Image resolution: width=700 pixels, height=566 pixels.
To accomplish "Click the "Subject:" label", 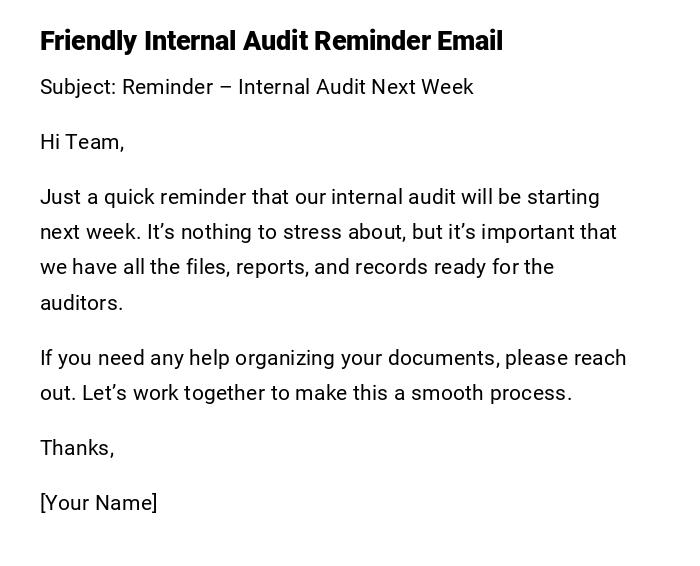I will [78, 87].
